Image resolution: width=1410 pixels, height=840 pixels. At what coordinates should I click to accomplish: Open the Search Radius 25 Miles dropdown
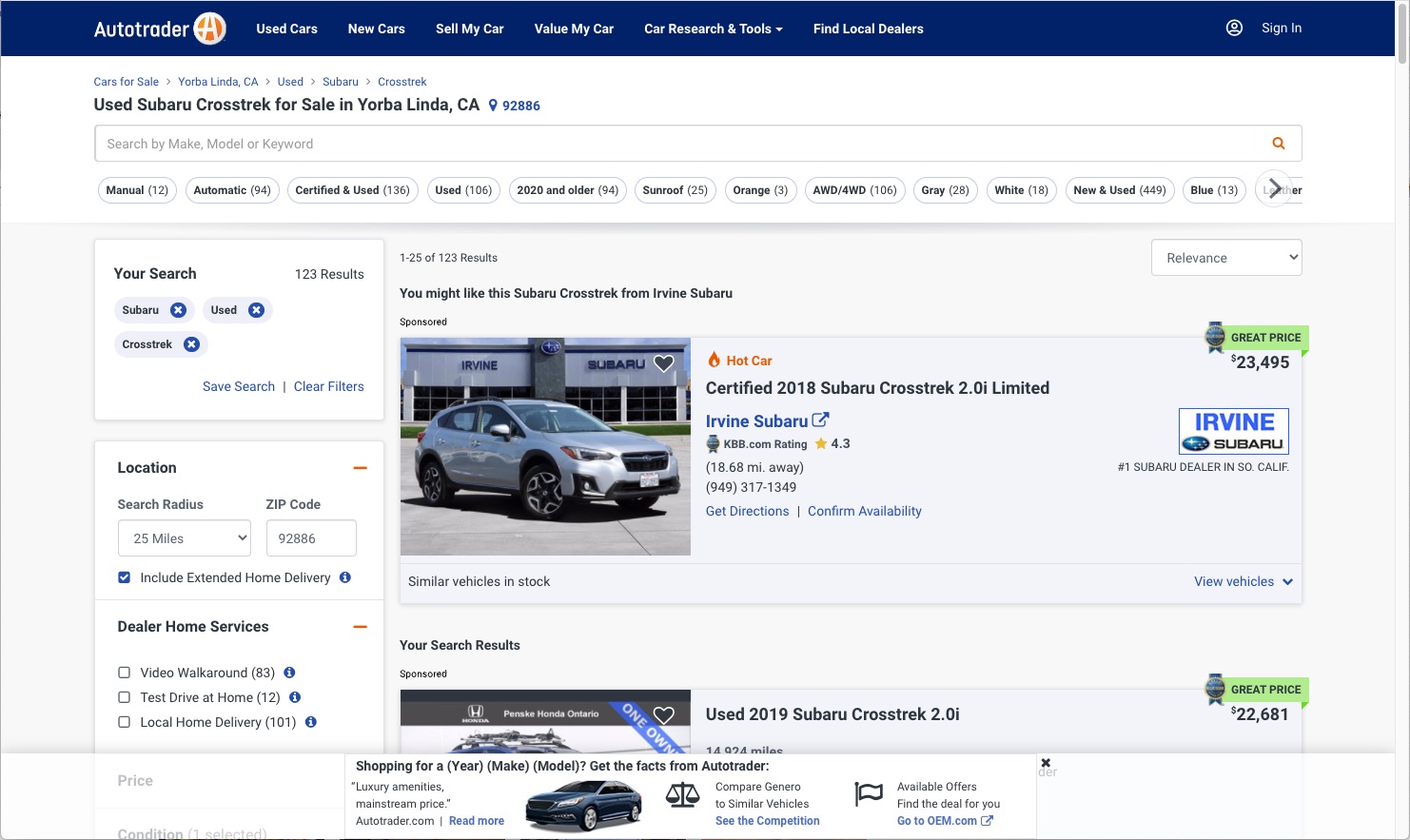click(185, 538)
